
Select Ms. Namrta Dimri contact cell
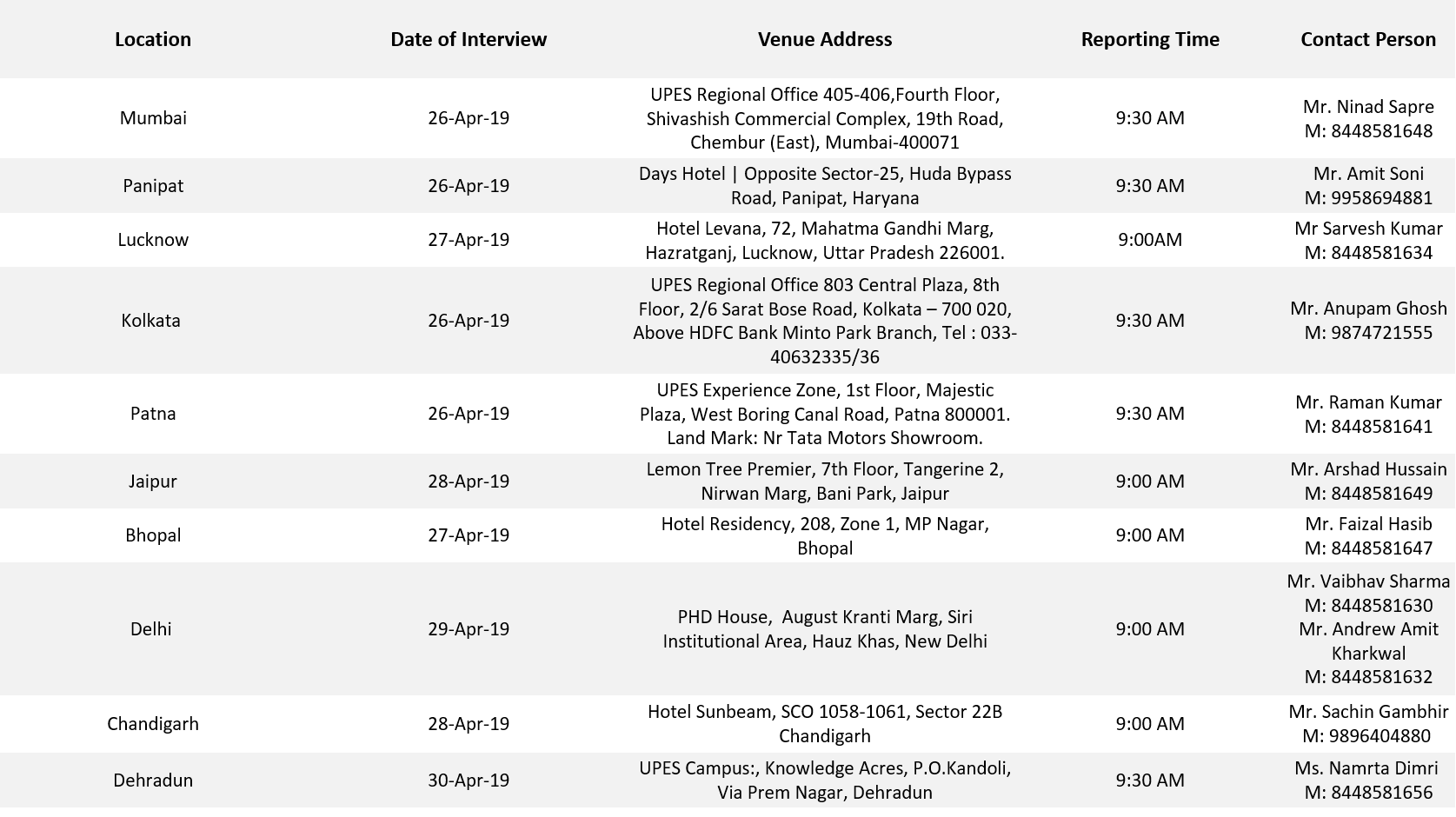1368,780
